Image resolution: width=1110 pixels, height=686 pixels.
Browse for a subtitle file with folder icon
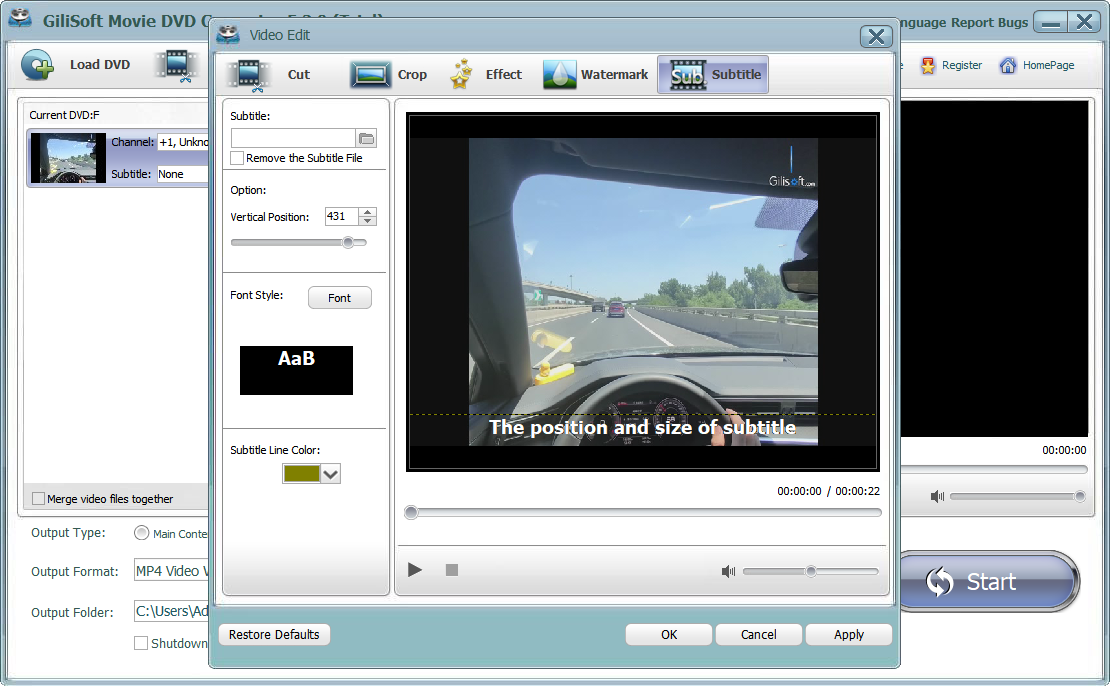(367, 139)
